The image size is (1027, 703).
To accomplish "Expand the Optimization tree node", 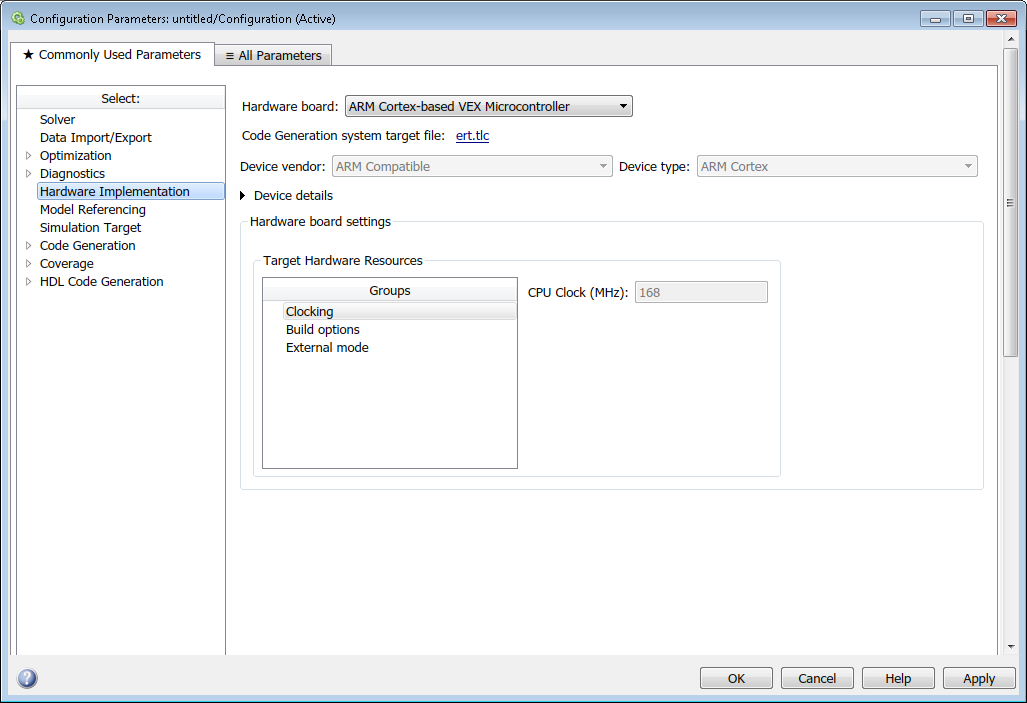I will pyautogui.click(x=29, y=156).
